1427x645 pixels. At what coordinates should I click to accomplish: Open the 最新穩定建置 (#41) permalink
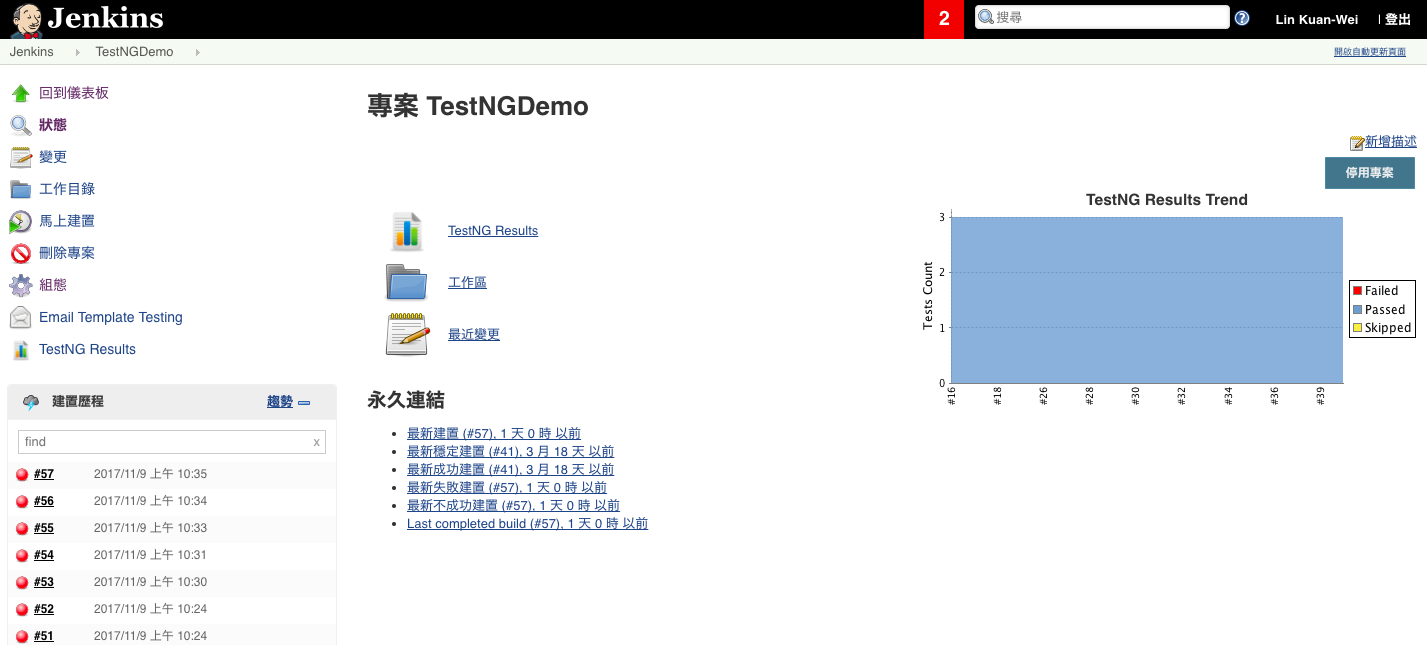pyautogui.click(x=510, y=451)
